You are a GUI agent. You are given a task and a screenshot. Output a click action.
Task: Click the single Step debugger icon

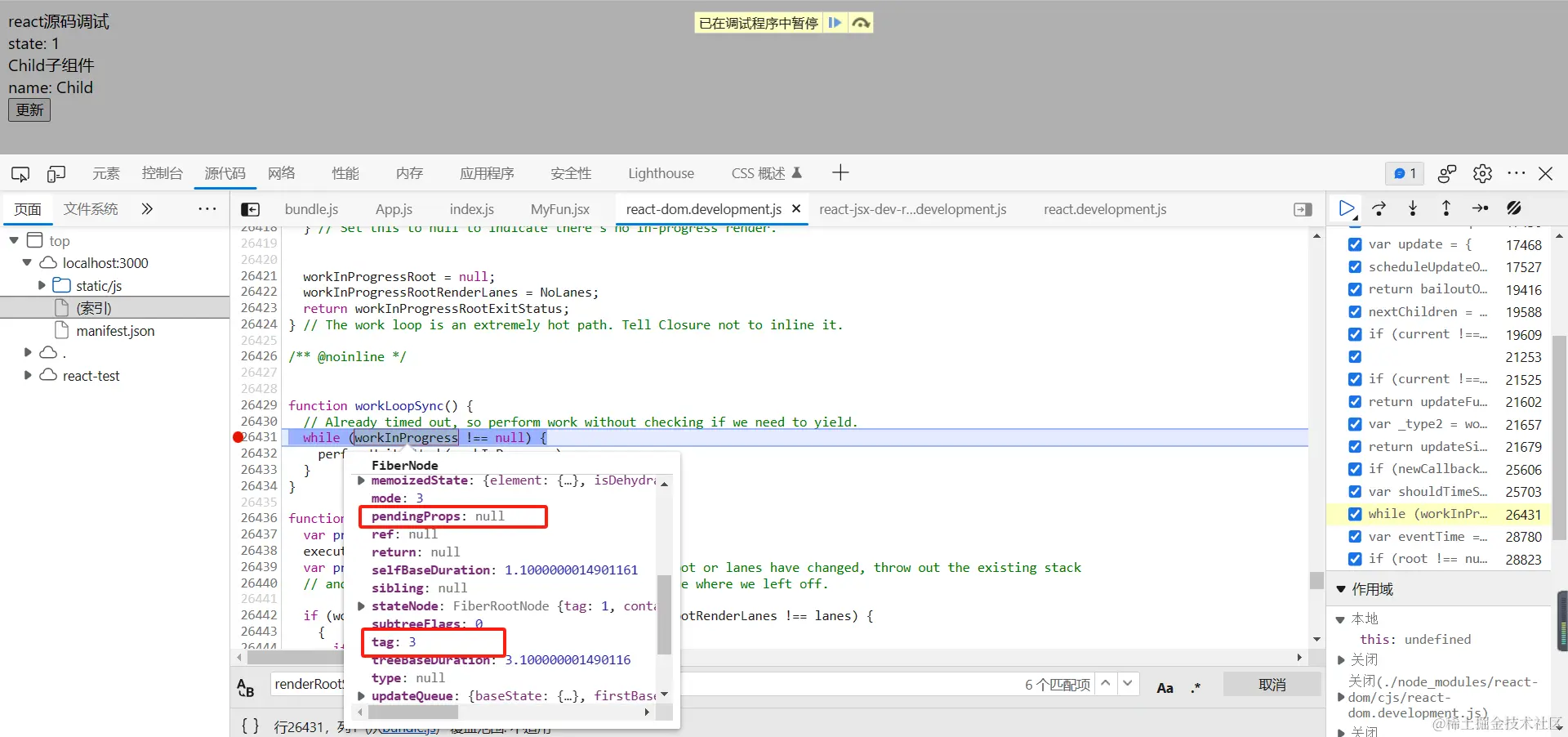[1480, 208]
